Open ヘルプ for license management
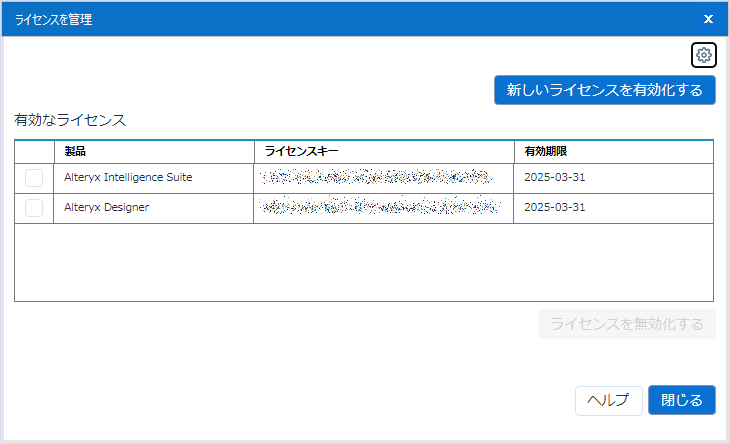Image resolution: width=730 pixels, height=444 pixels. pyautogui.click(x=608, y=400)
